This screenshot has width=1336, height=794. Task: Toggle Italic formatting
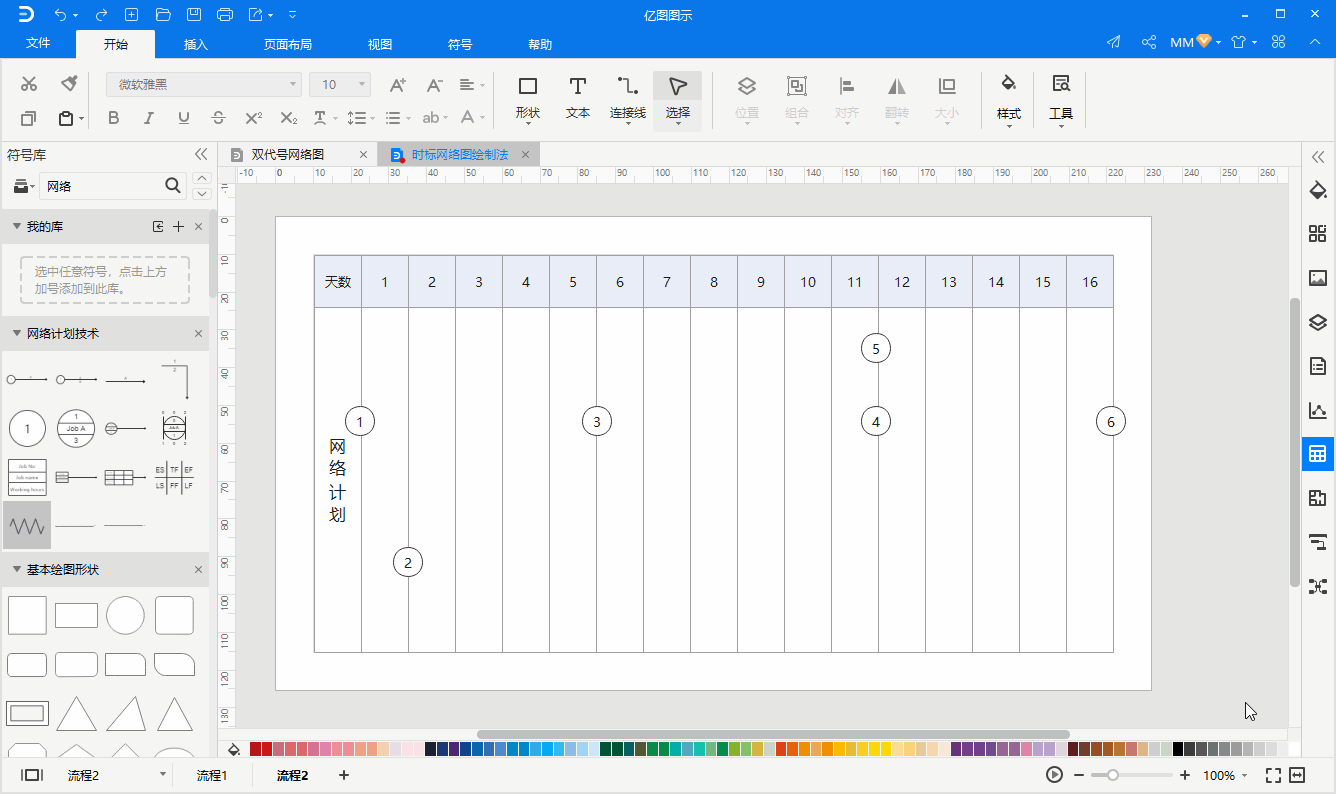(x=149, y=118)
